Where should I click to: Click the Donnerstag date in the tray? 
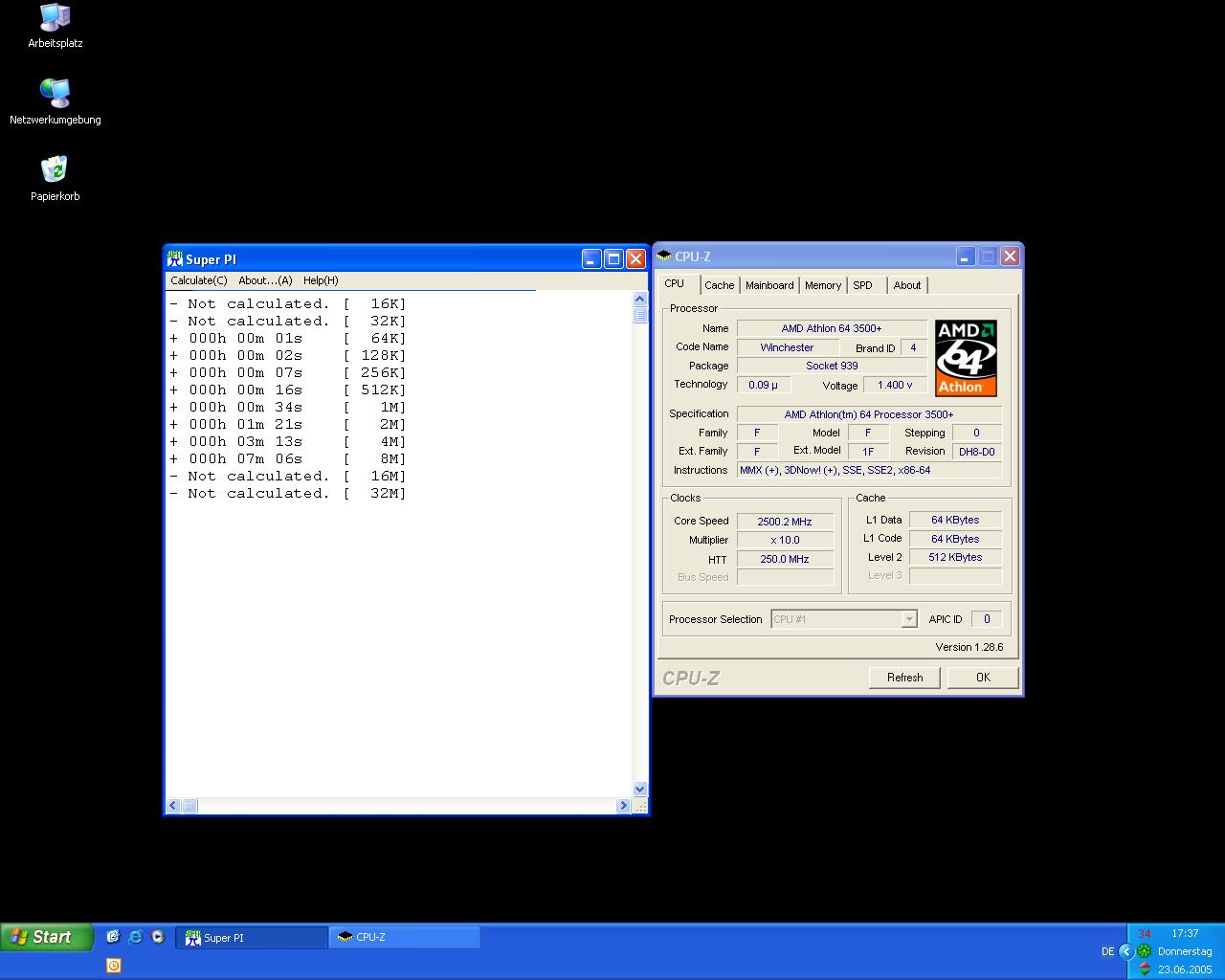pyautogui.click(x=1185, y=951)
